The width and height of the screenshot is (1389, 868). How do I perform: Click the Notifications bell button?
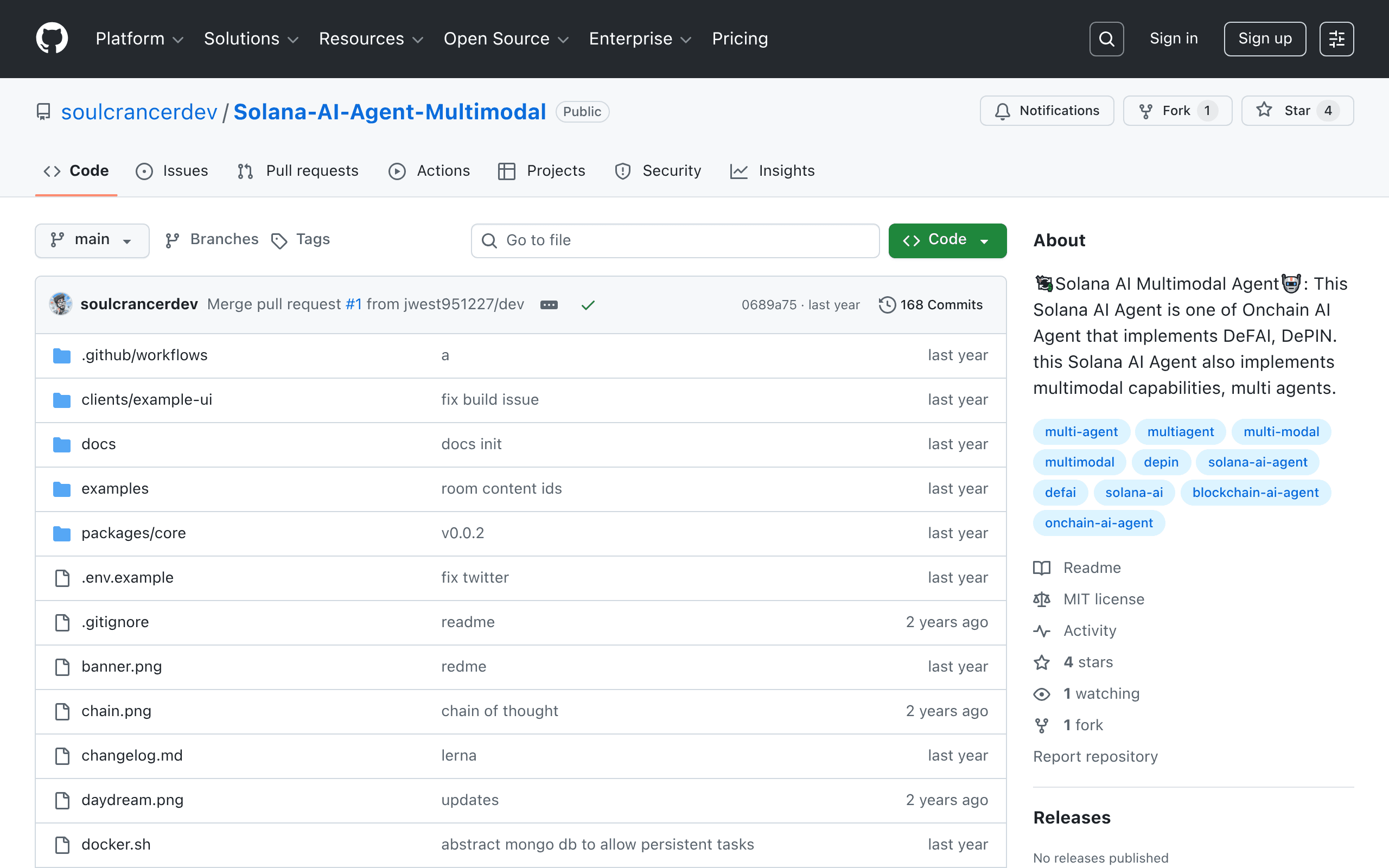1046,111
